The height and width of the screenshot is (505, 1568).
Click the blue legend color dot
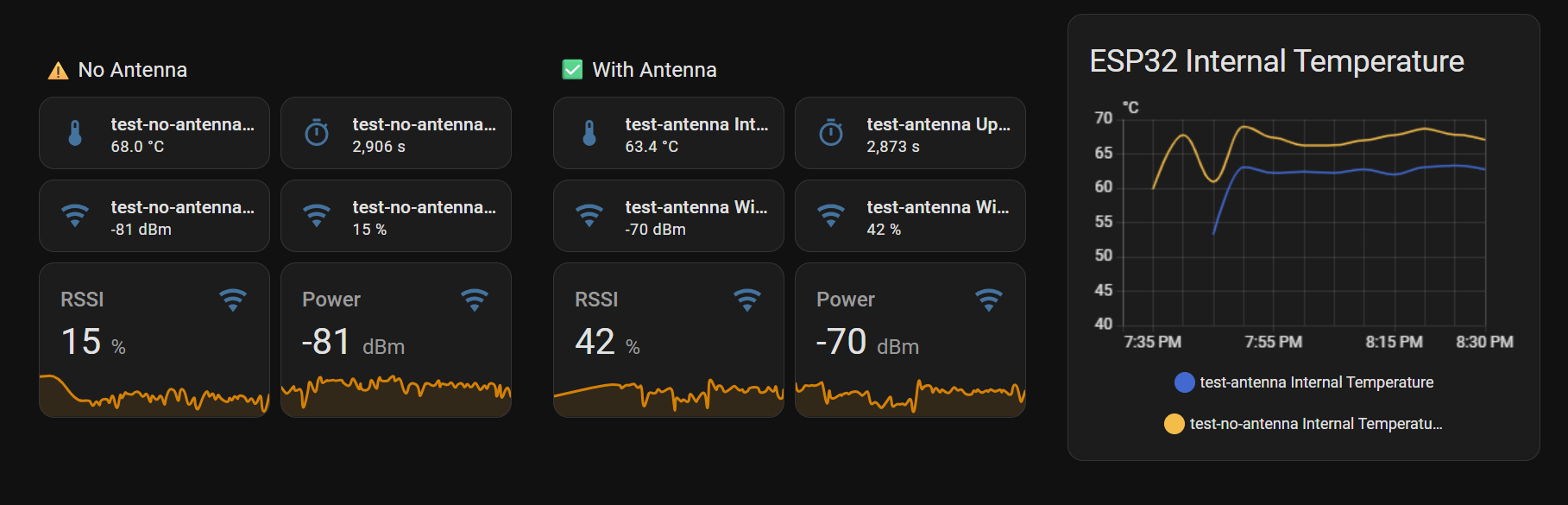coord(1185,382)
